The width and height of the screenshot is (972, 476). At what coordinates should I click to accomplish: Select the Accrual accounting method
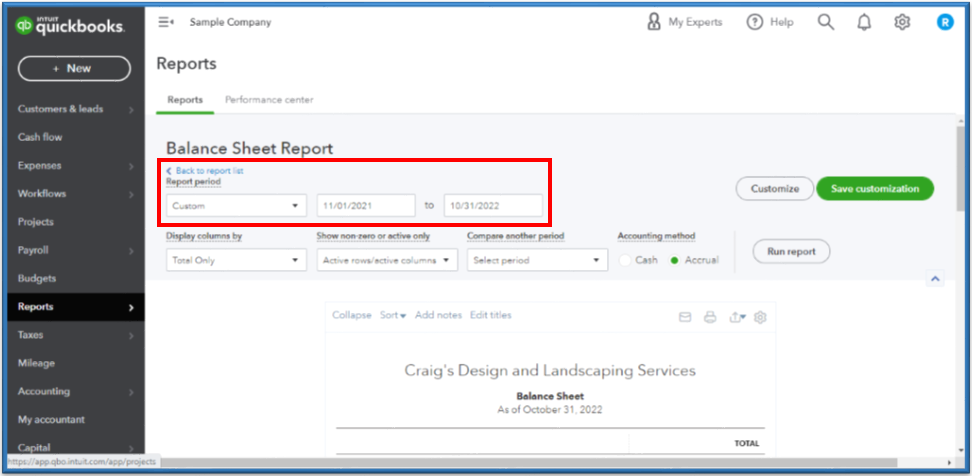click(674, 260)
